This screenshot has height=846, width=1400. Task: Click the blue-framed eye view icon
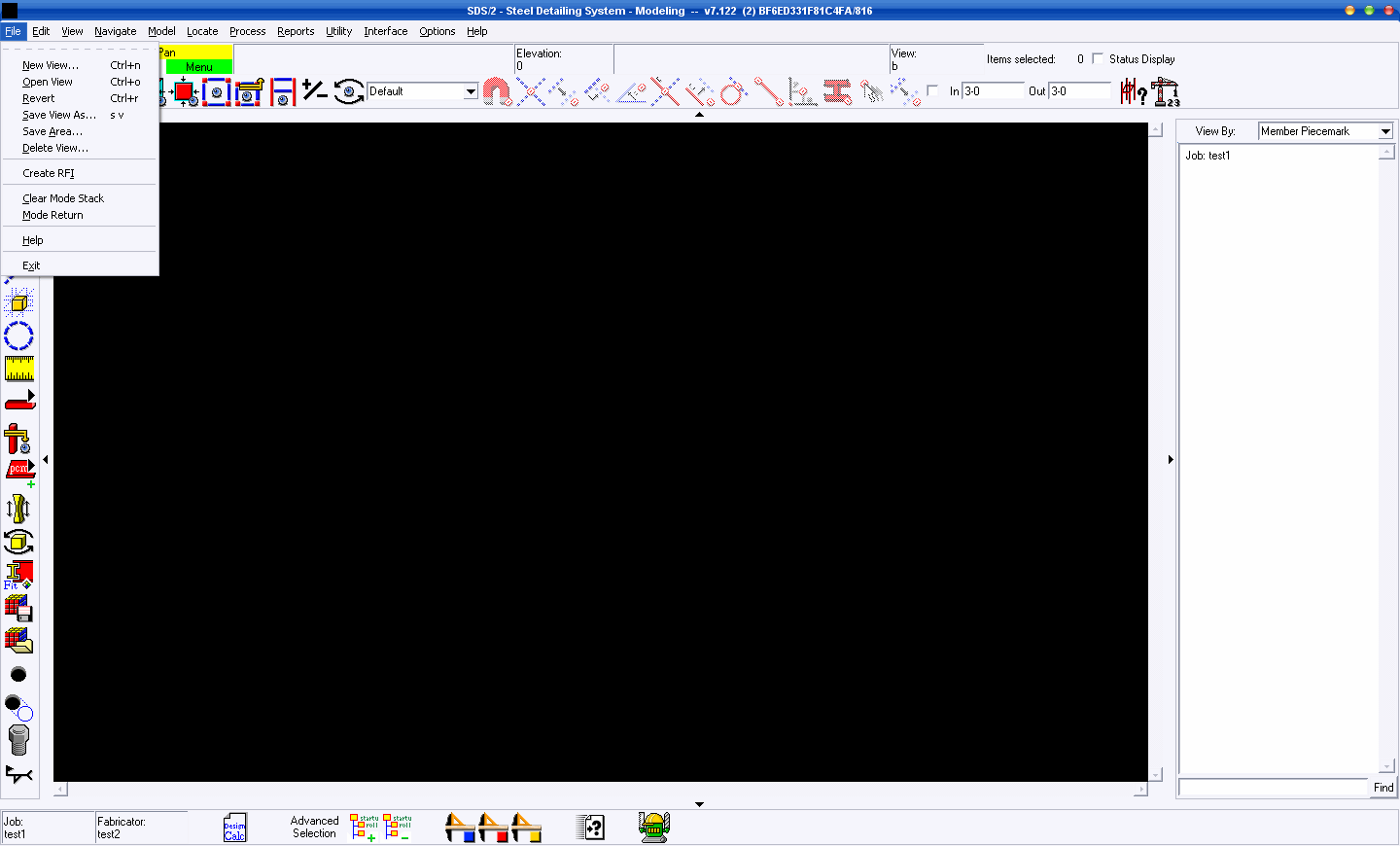point(216,91)
